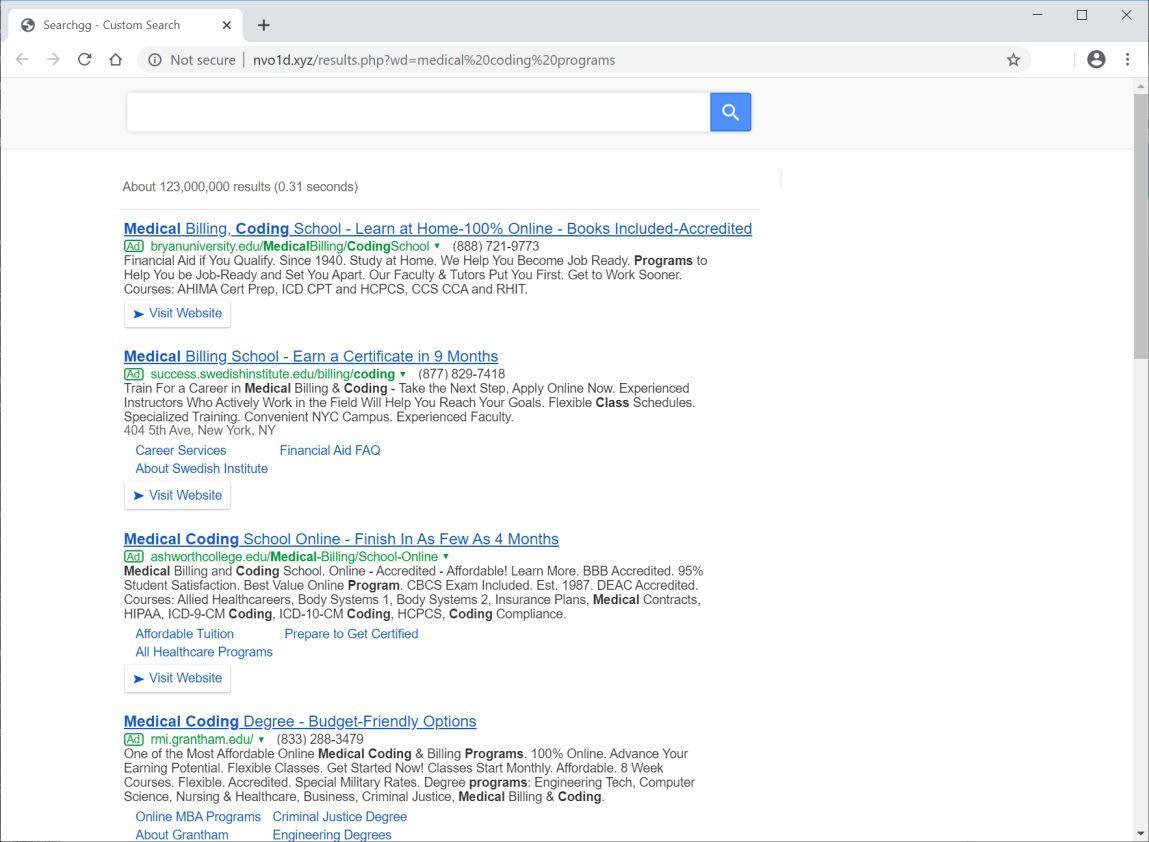Click the vertical scrollbar thumb
This screenshot has width=1149, height=842.
1140,226
